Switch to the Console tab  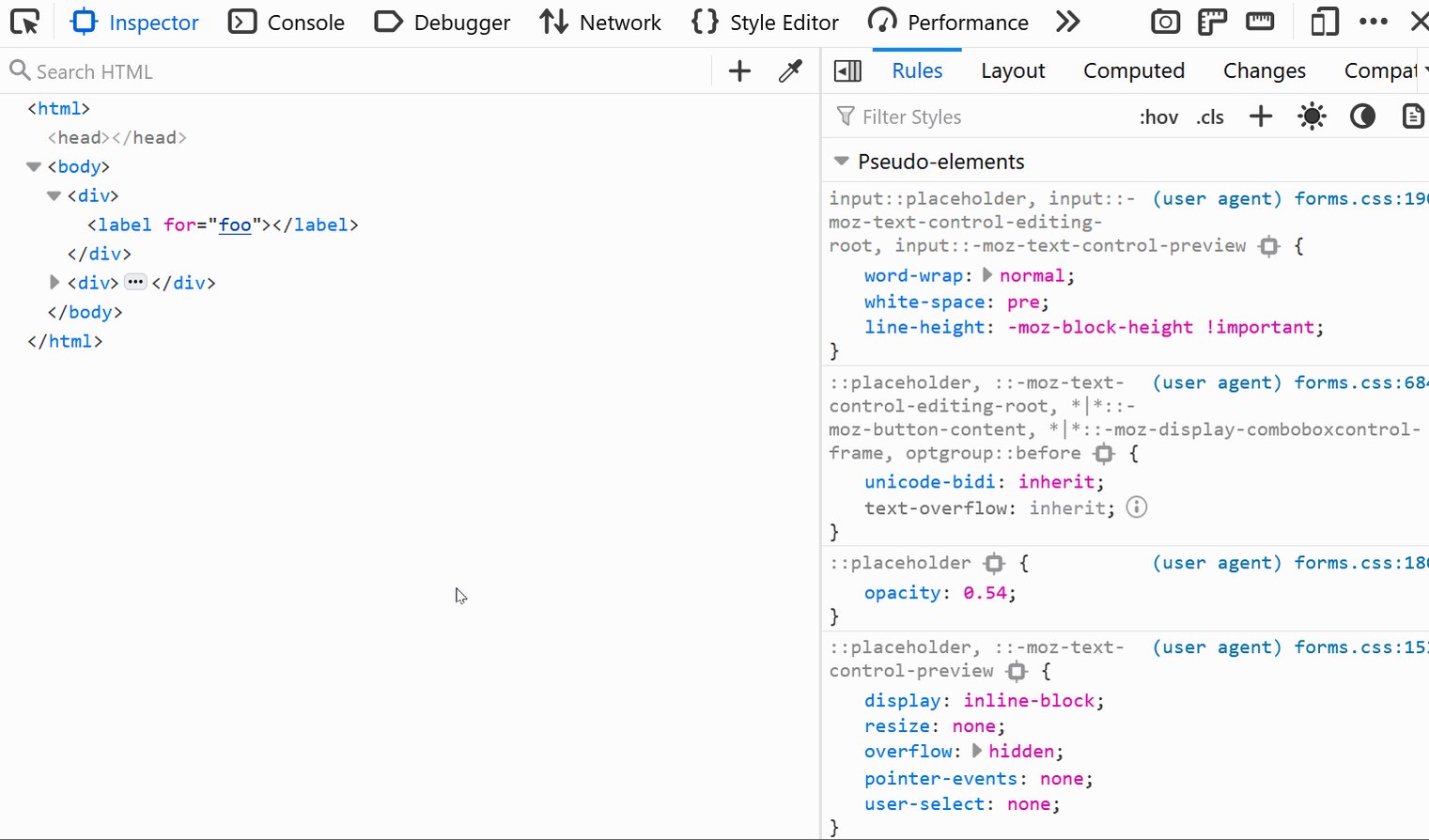coord(287,22)
